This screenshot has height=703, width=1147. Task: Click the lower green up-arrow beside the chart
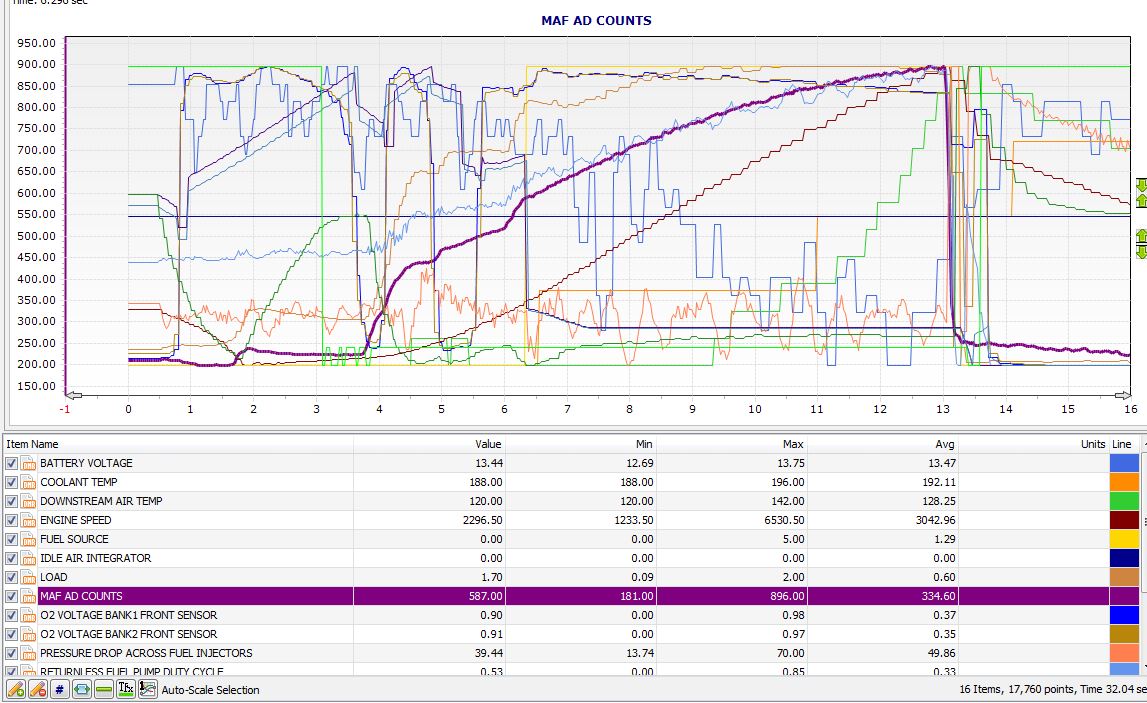click(1141, 236)
